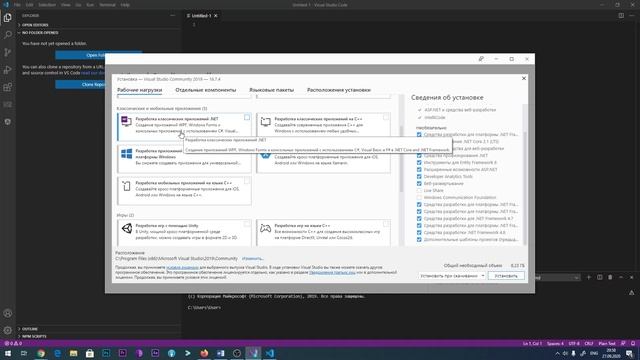Kill the terminal with the trash icon
Viewport: 640px width, 360px height.
(x=610, y=277)
